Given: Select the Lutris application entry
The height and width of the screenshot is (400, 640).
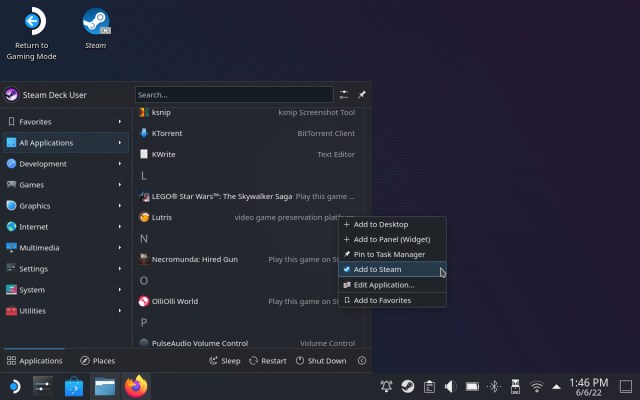Looking at the screenshot, I should pos(247,217).
